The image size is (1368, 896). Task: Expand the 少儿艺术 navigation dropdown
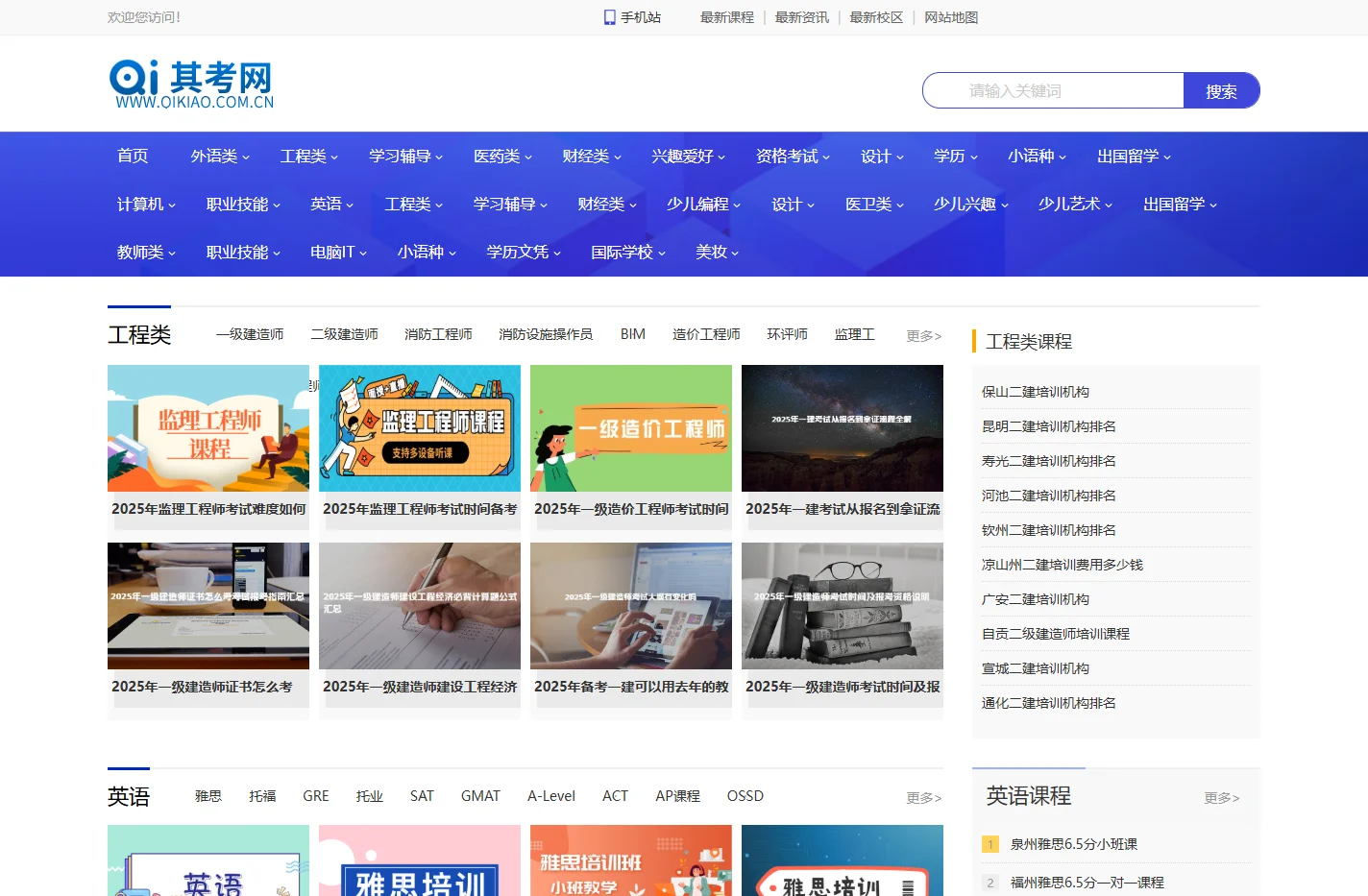point(1075,204)
